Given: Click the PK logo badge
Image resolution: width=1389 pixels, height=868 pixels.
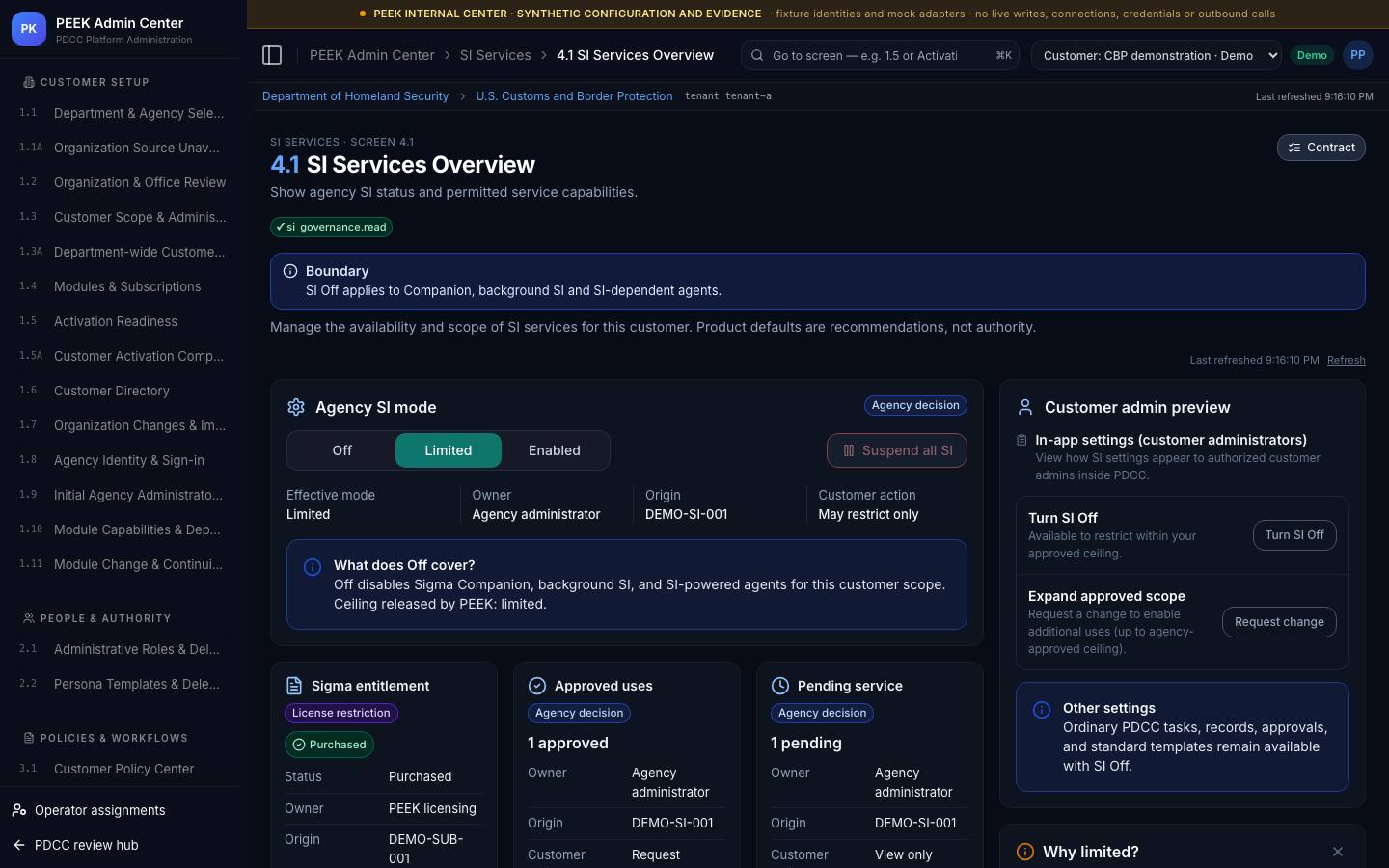Looking at the screenshot, I should coord(29,29).
